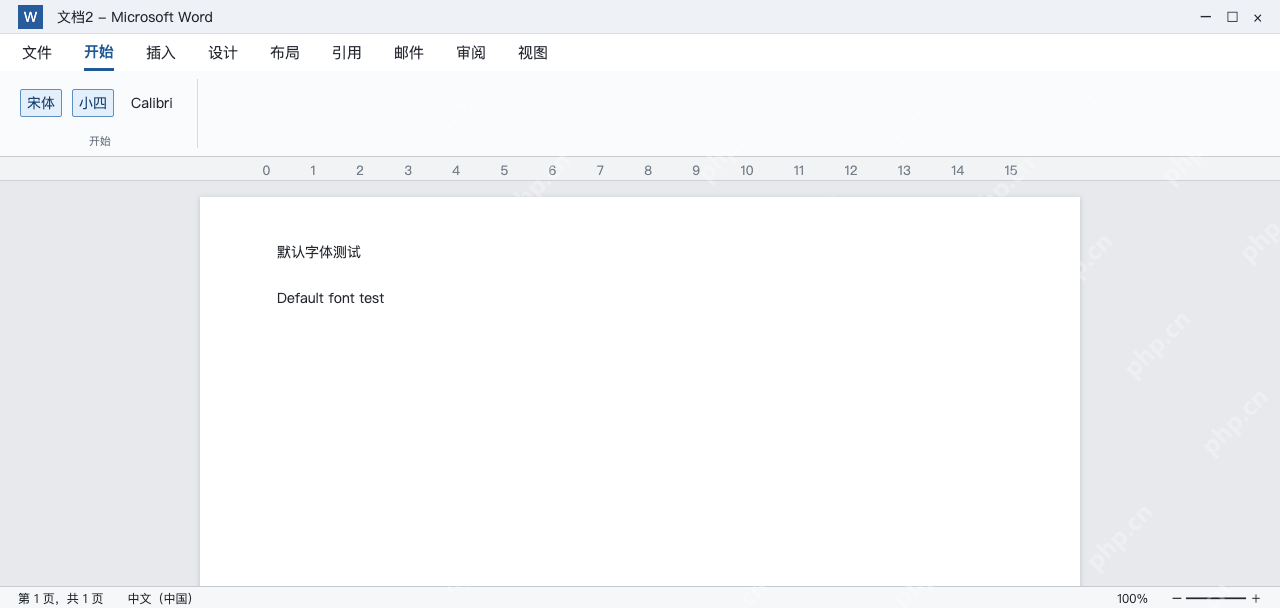The height and width of the screenshot is (608, 1280).
Task: Open the 设计 ribbon tab
Action: [x=223, y=53]
